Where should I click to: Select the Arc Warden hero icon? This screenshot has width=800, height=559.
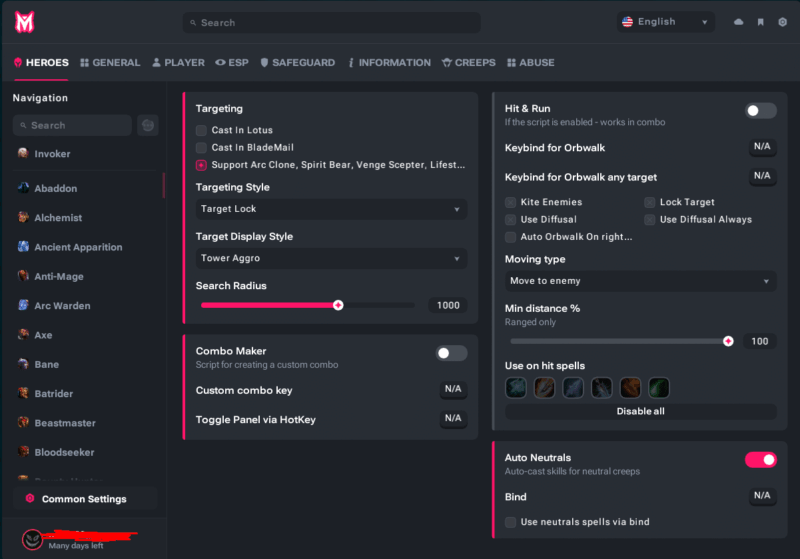click(x=23, y=305)
